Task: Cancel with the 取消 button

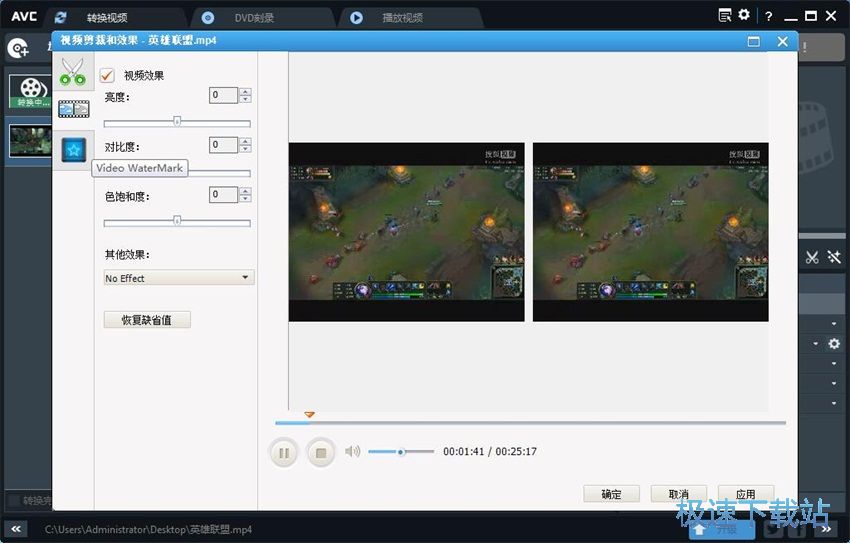Action: click(x=679, y=494)
